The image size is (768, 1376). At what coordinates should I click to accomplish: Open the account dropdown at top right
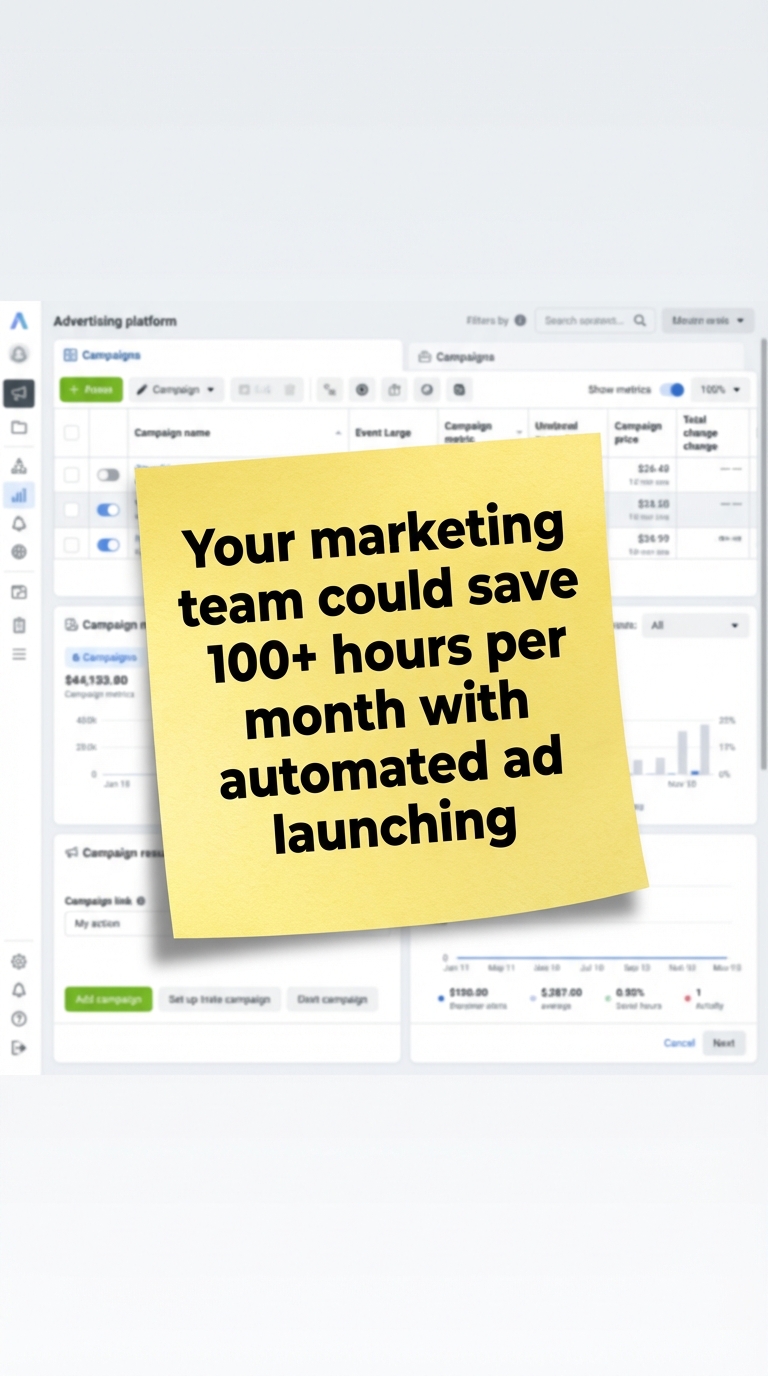click(708, 321)
